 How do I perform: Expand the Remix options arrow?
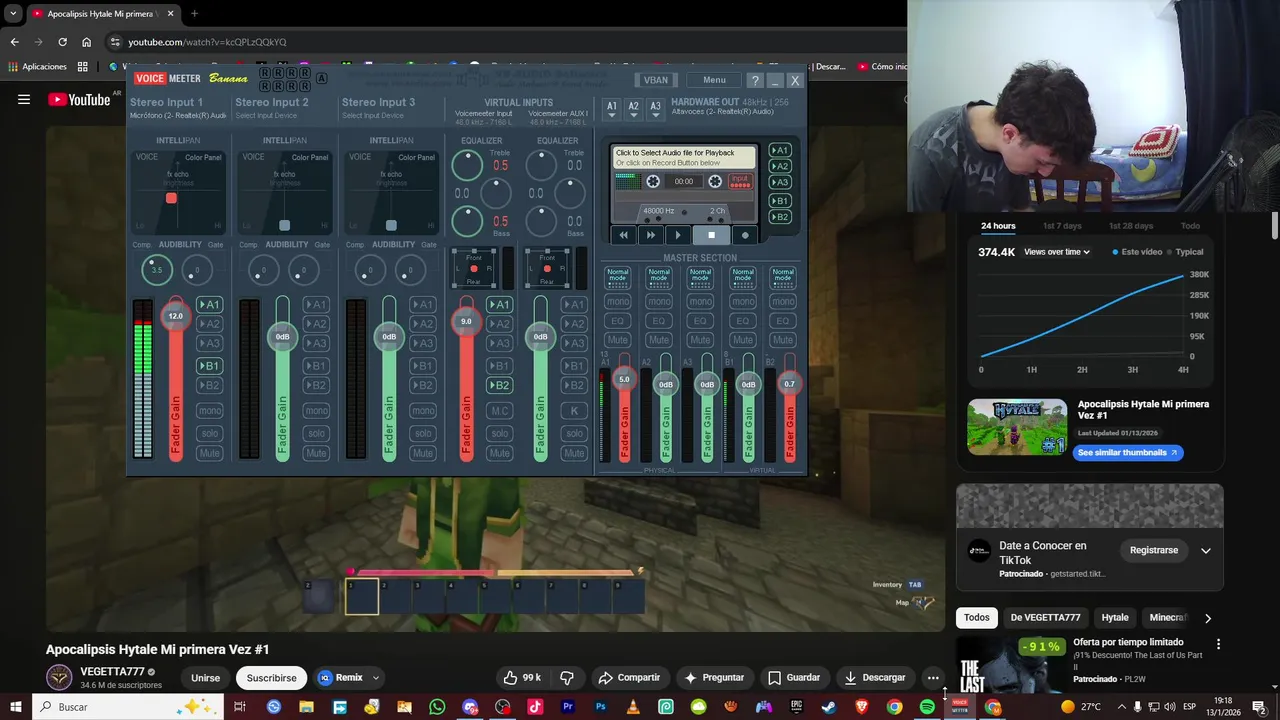376,678
